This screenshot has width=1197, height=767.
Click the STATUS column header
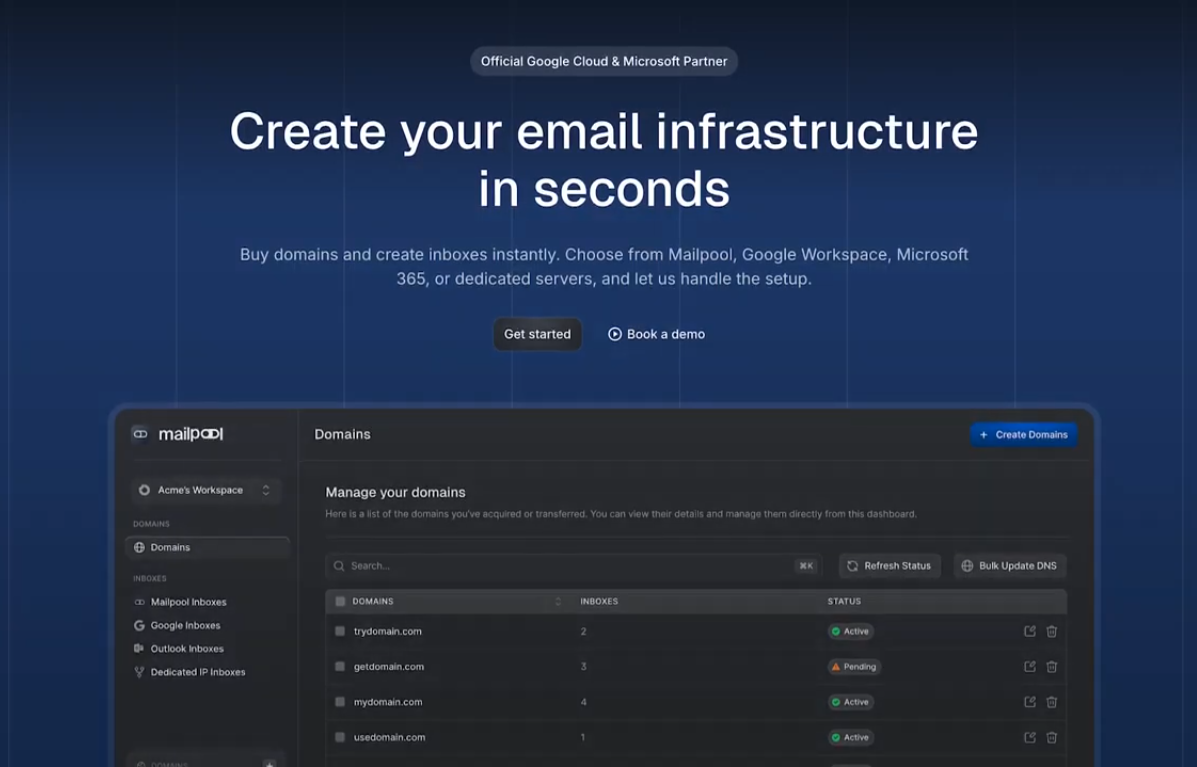point(844,601)
